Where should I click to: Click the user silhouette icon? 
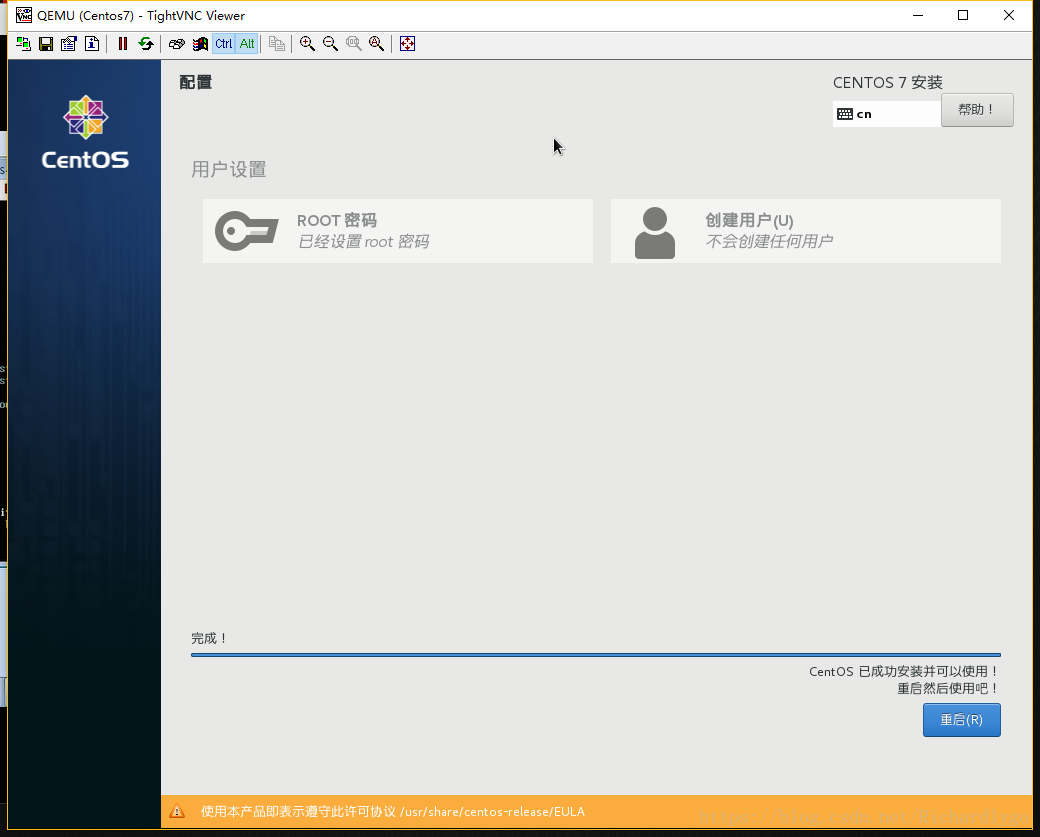pos(655,232)
